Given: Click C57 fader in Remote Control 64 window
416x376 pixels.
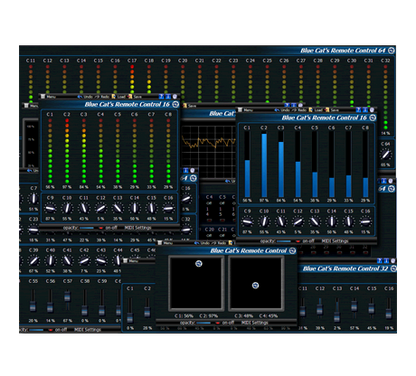Looking at the screenshot, I should tap(67, 296).
